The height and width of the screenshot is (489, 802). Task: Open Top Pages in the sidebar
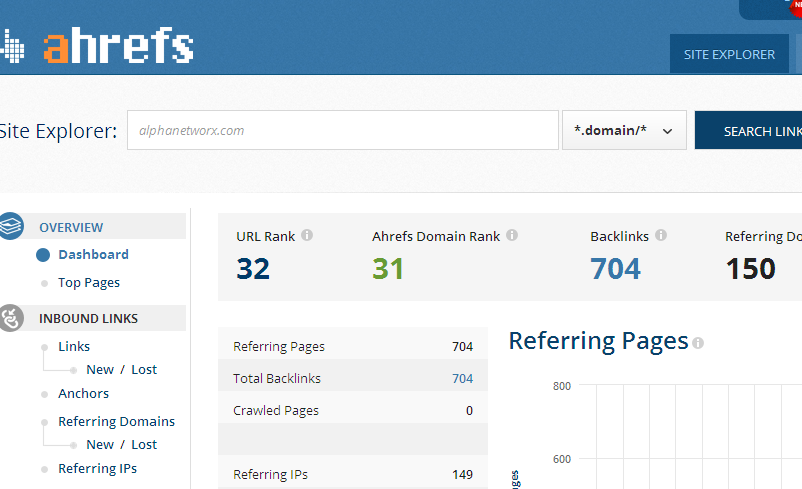click(89, 282)
